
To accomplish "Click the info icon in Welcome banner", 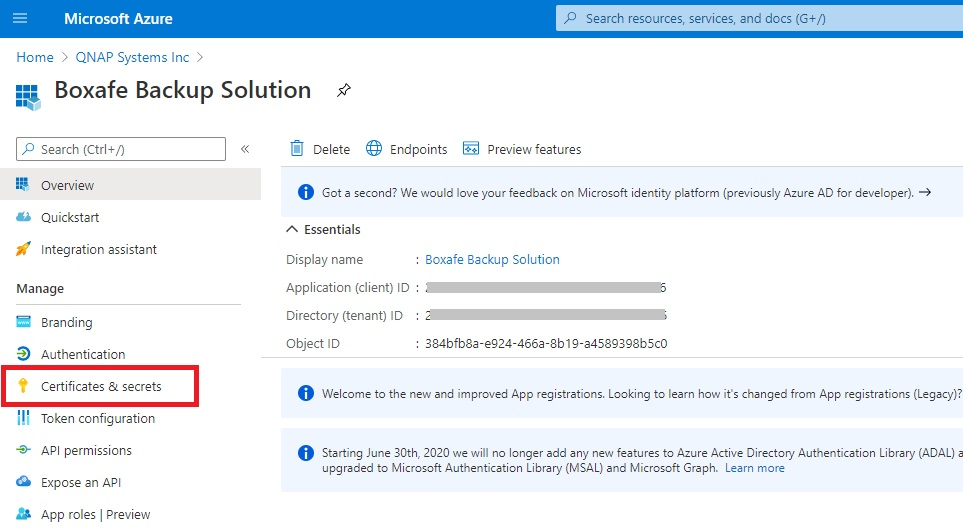I will coord(305,393).
